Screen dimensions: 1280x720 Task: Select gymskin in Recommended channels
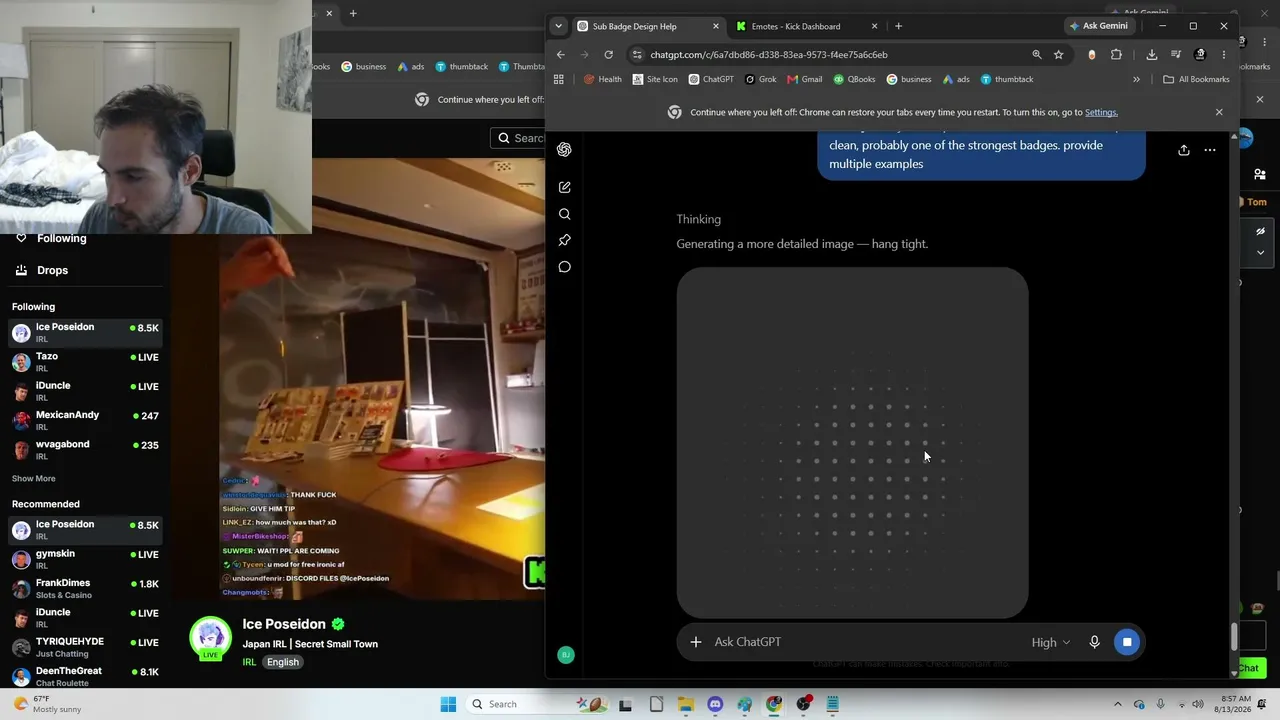click(x=86, y=559)
